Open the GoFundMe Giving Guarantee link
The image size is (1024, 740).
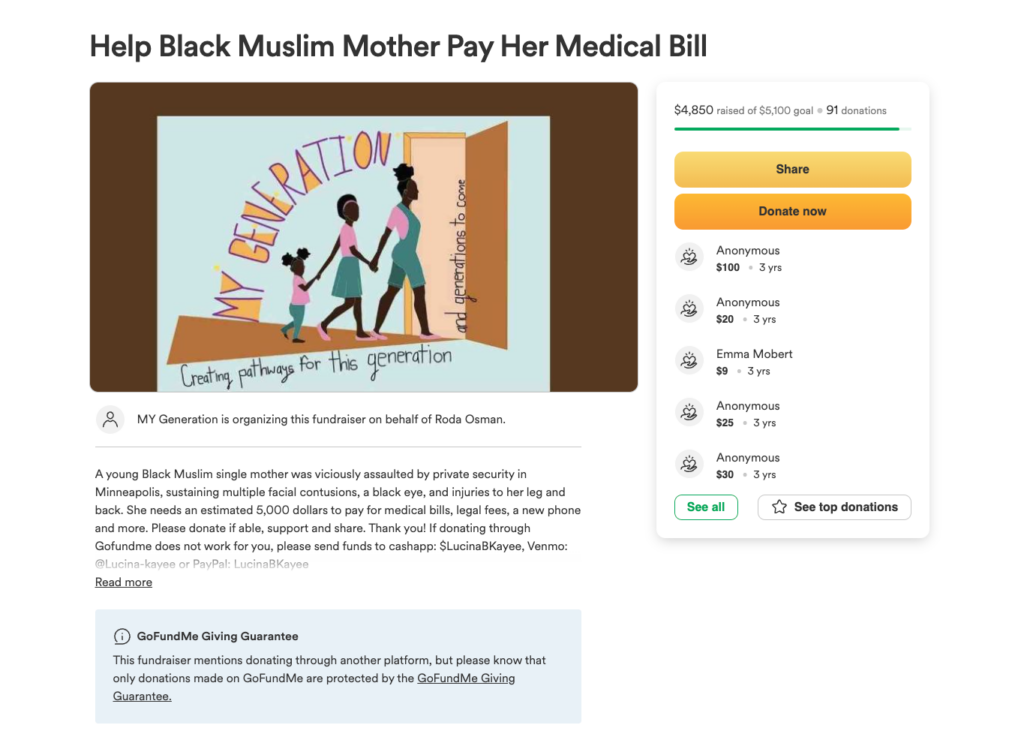pyautogui.click(x=313, y=687)
